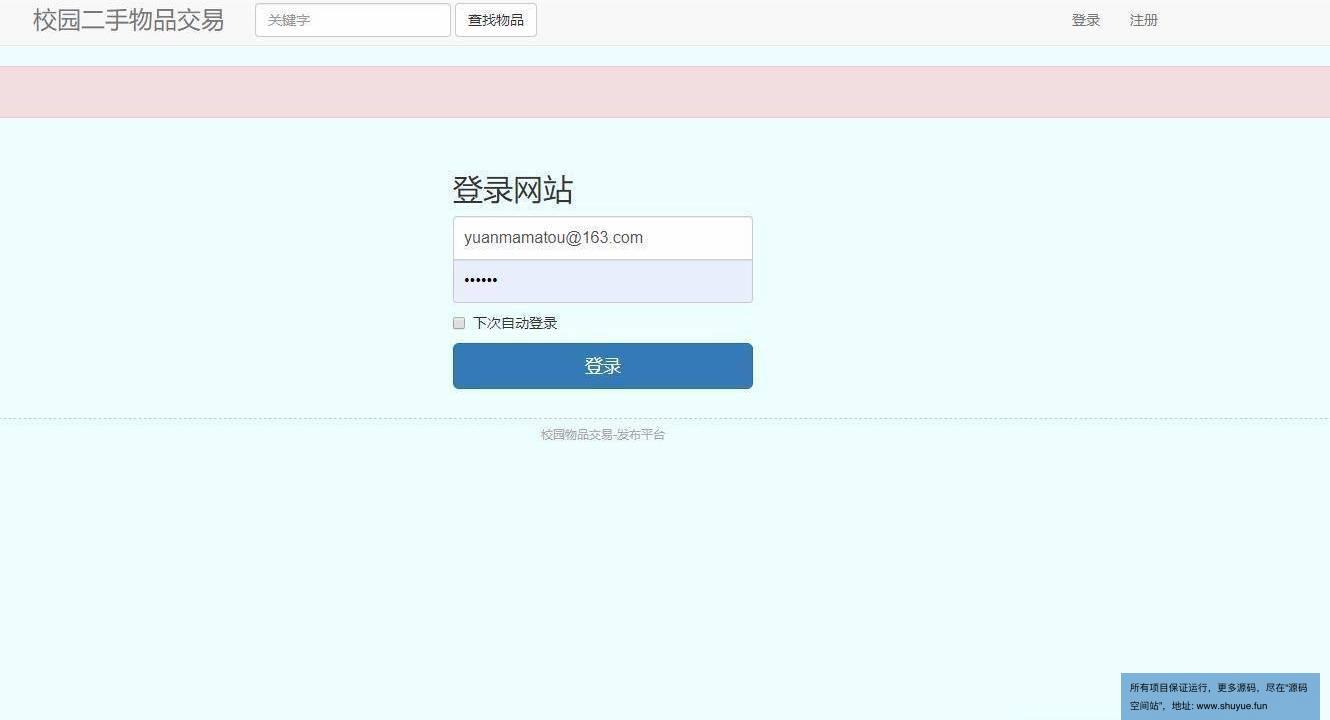Image resolution: width=1330 pixels, height=720 pixels.
Task: Enable the 下次自动登录 checkbox
Action: click(x=459, y=323)
